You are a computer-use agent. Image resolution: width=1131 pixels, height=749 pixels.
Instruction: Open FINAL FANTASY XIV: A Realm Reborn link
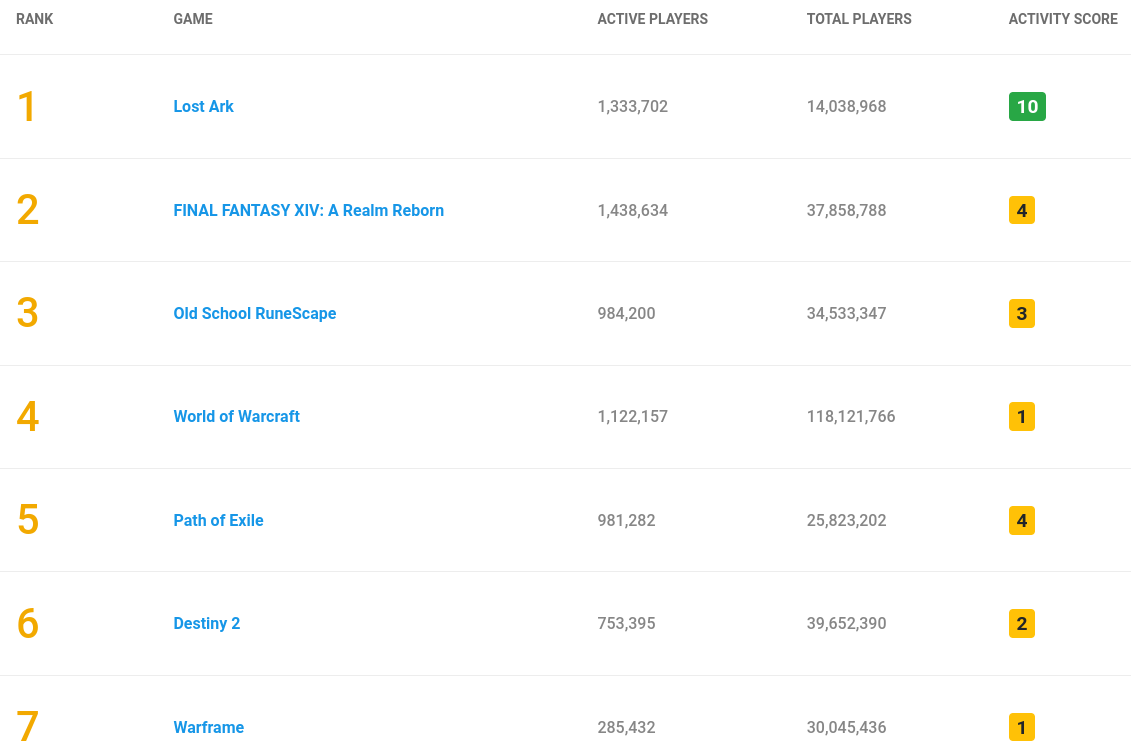click(x=309, y=210)
